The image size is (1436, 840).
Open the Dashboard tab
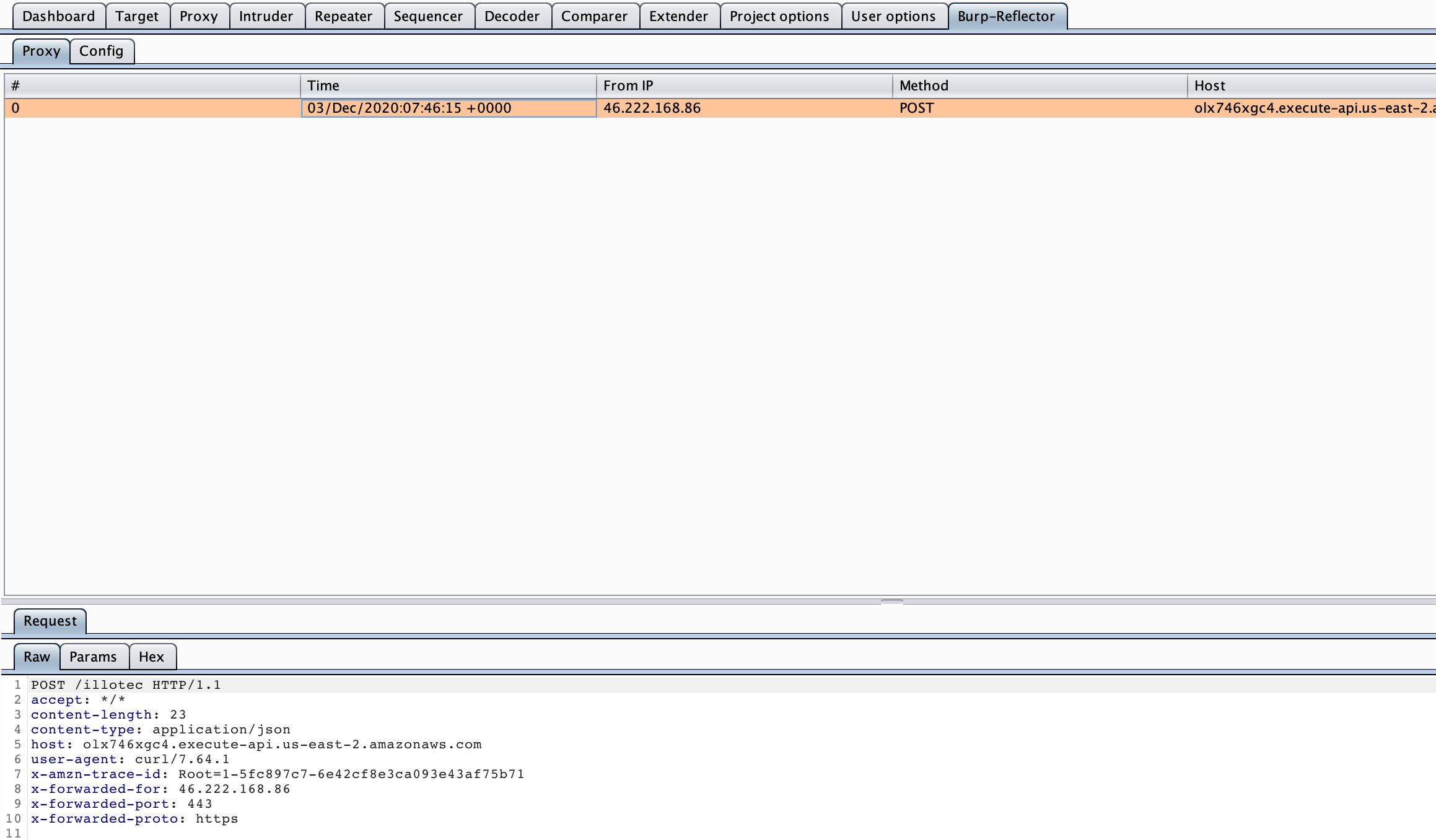click(58, 16)
